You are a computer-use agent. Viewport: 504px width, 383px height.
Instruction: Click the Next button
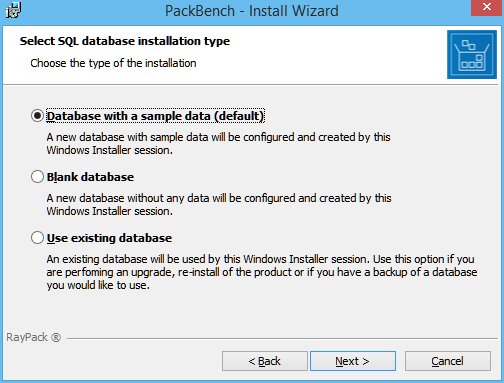pyautogui.click(x=353, y=361)
